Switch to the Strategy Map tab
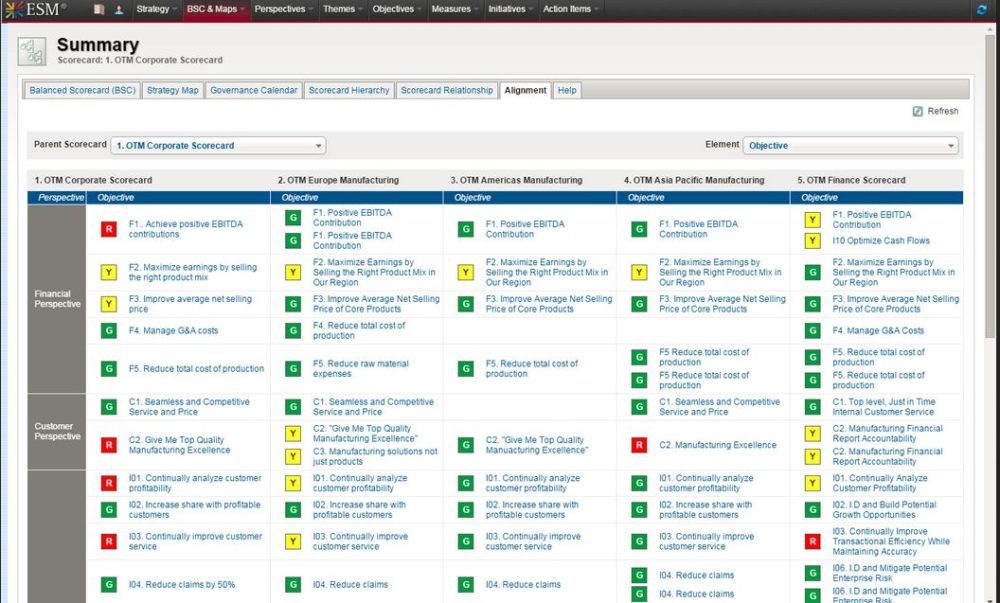This screenshot has width=1000, height=603. [172, 90]
